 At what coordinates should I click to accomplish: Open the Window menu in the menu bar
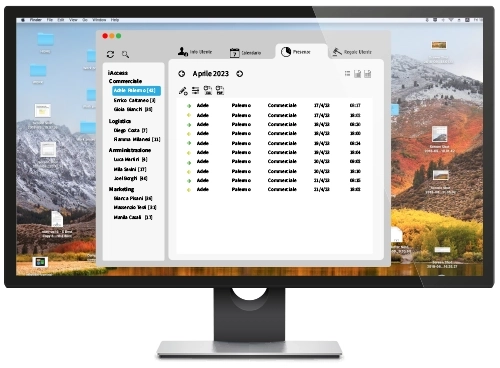click(x=99, y=20)
